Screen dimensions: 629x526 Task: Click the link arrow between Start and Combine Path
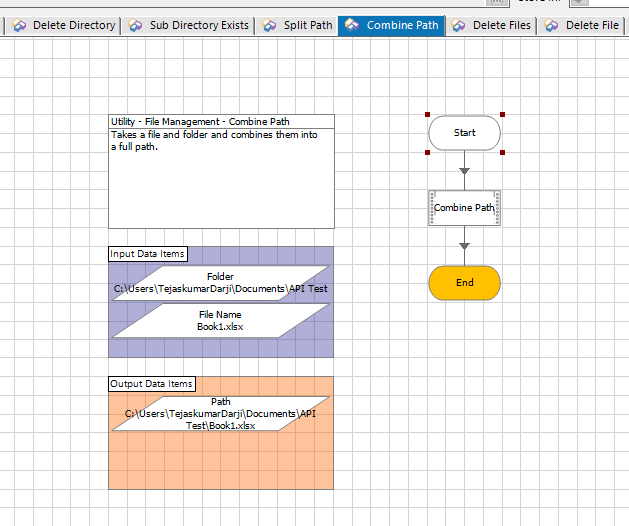[464, 171]
